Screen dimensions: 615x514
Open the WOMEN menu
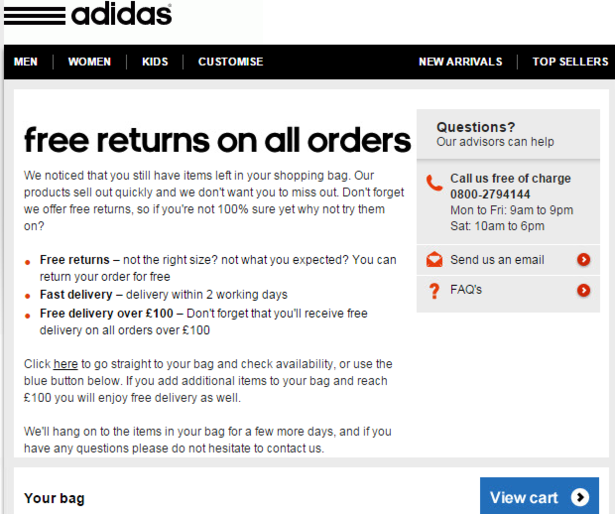(x=89, y=62)
